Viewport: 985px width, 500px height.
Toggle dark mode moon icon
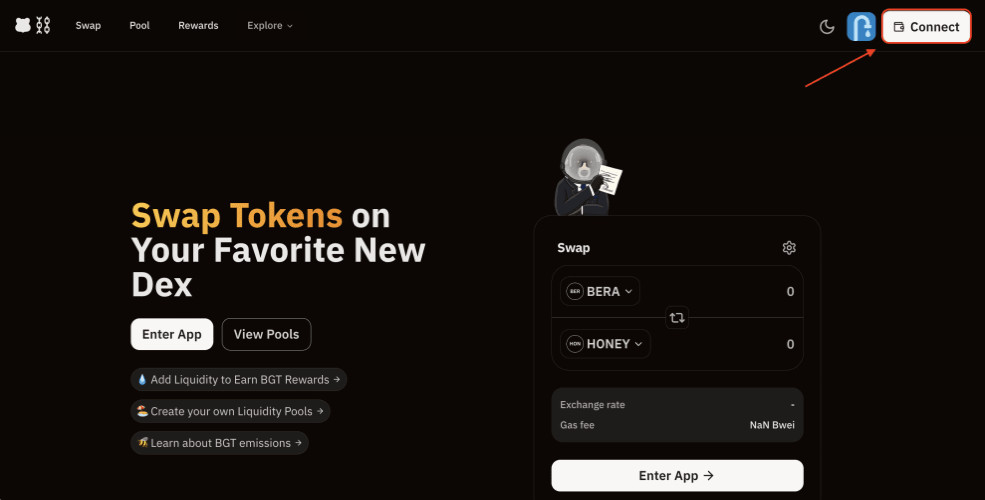(x=827, y=27)
